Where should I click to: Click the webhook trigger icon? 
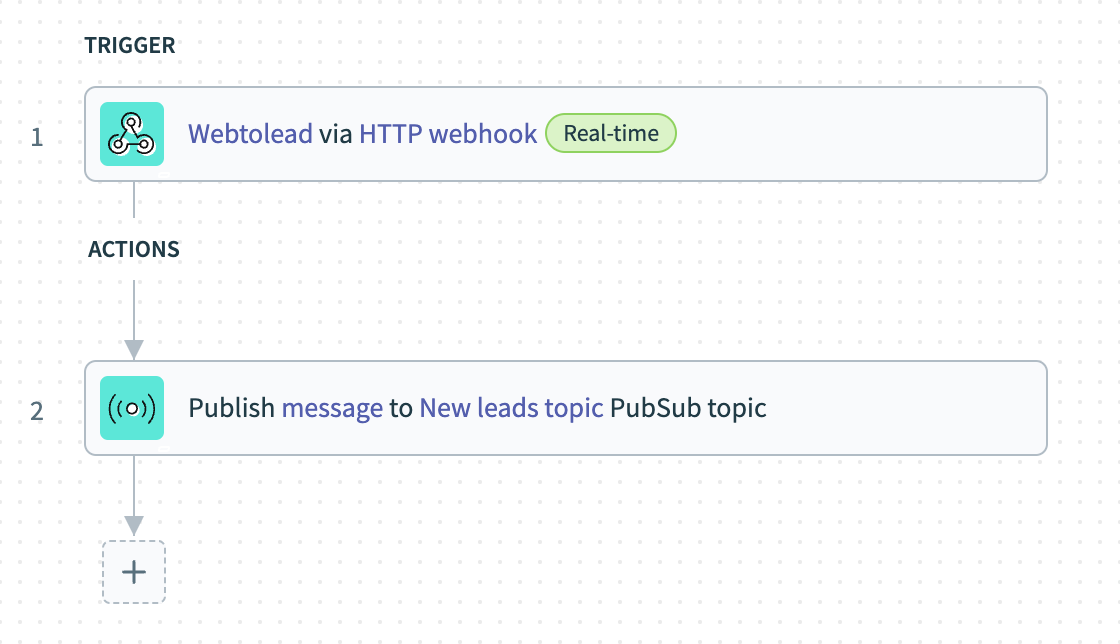[x=132, y=134]
